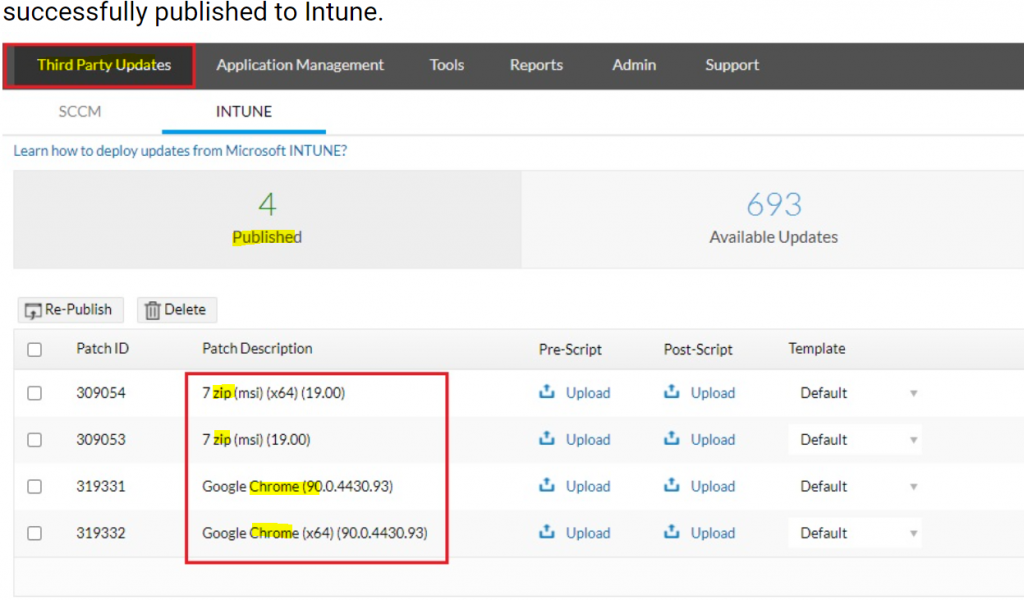Click the Pre-Script upload icon for patch 319332
The height and width of the screenshot is (600, 1024).
tap(547, 533)
